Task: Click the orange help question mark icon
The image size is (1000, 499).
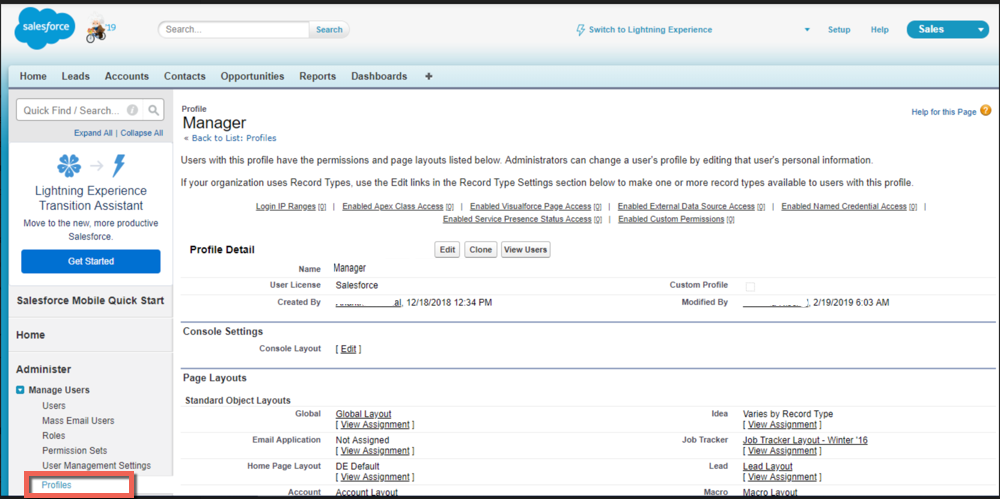Action: click(x=986, y=111)
